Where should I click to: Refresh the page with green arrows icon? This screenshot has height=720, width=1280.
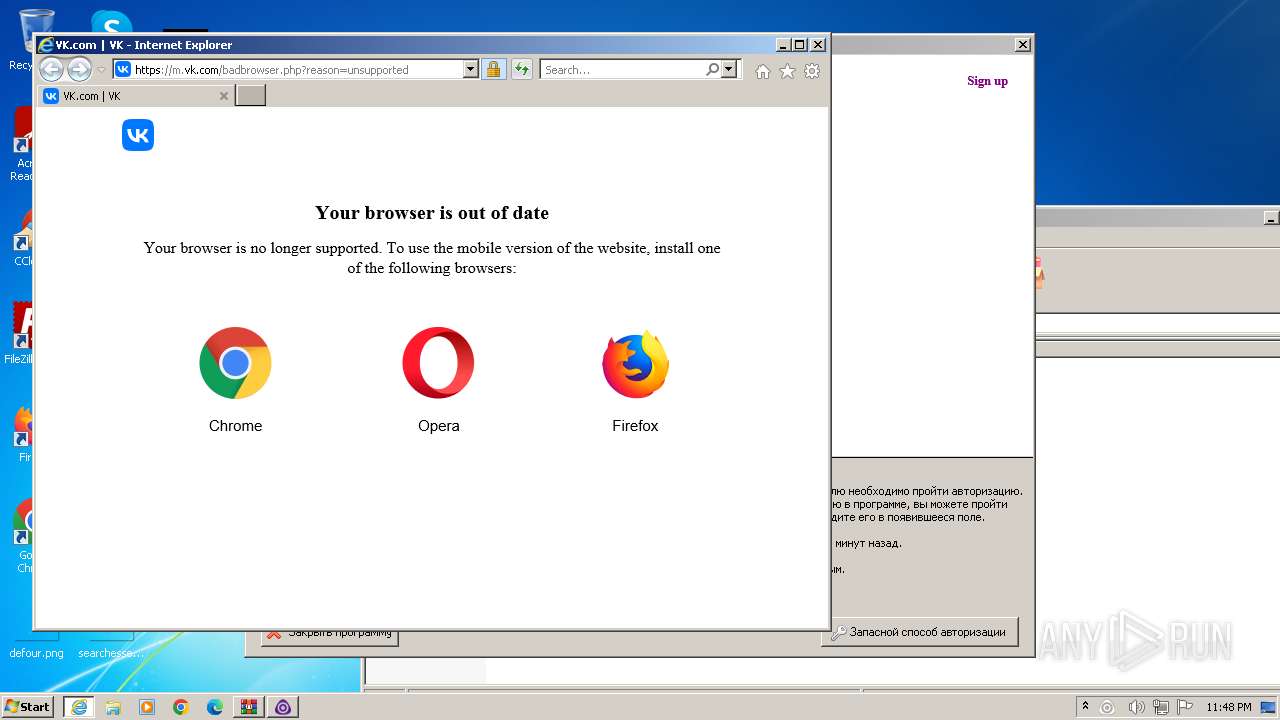click(x=521, y=70)
